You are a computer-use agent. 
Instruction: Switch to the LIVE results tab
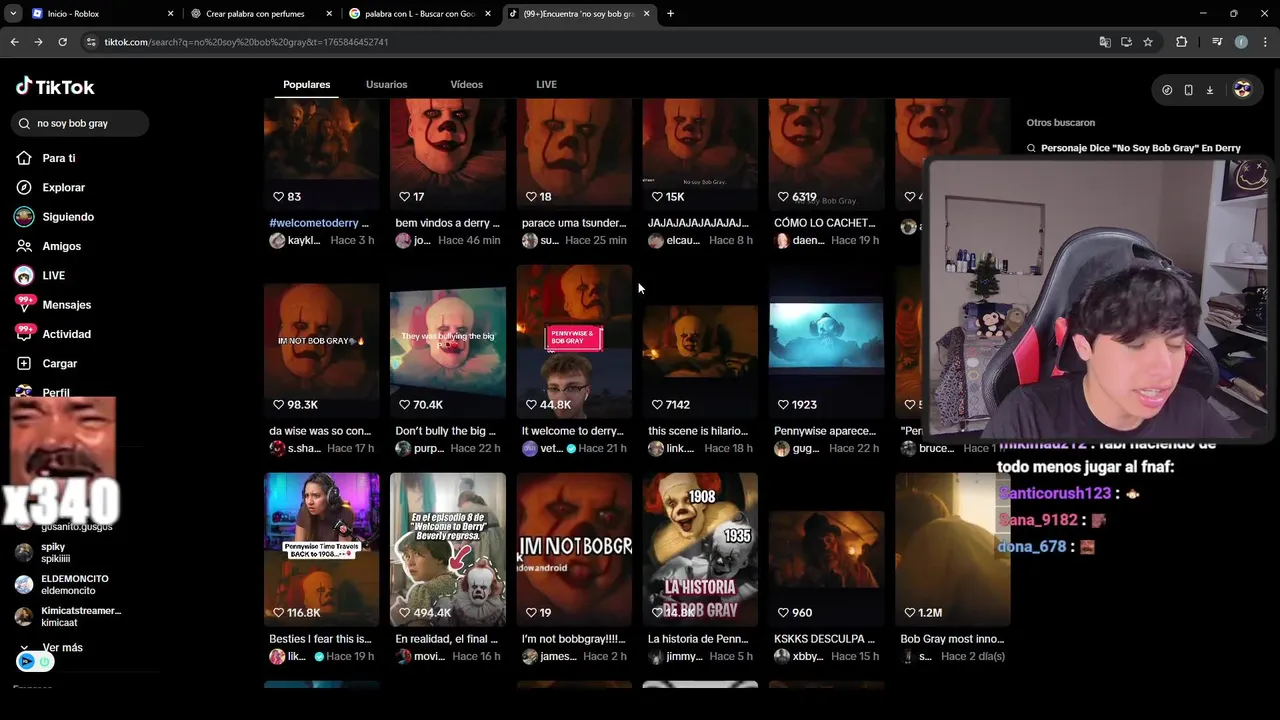pos(546,84)
